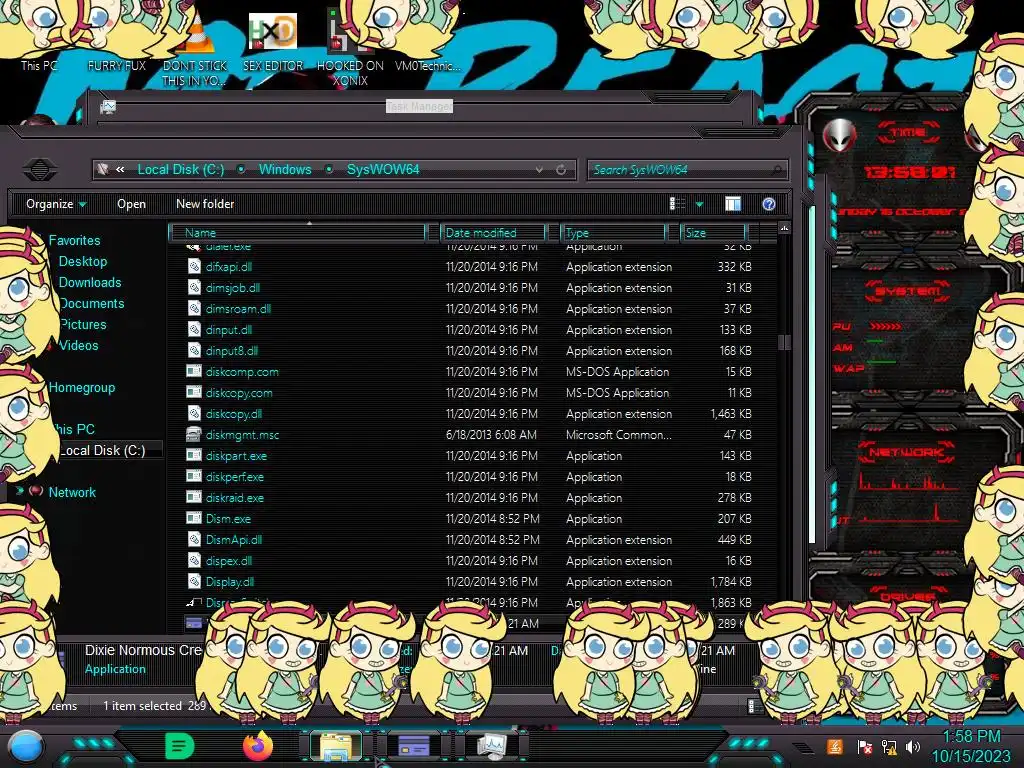Click the back/forward navigation button in Explorer
The height and width of the screenshot is (768, 1024).
point(40,170)
